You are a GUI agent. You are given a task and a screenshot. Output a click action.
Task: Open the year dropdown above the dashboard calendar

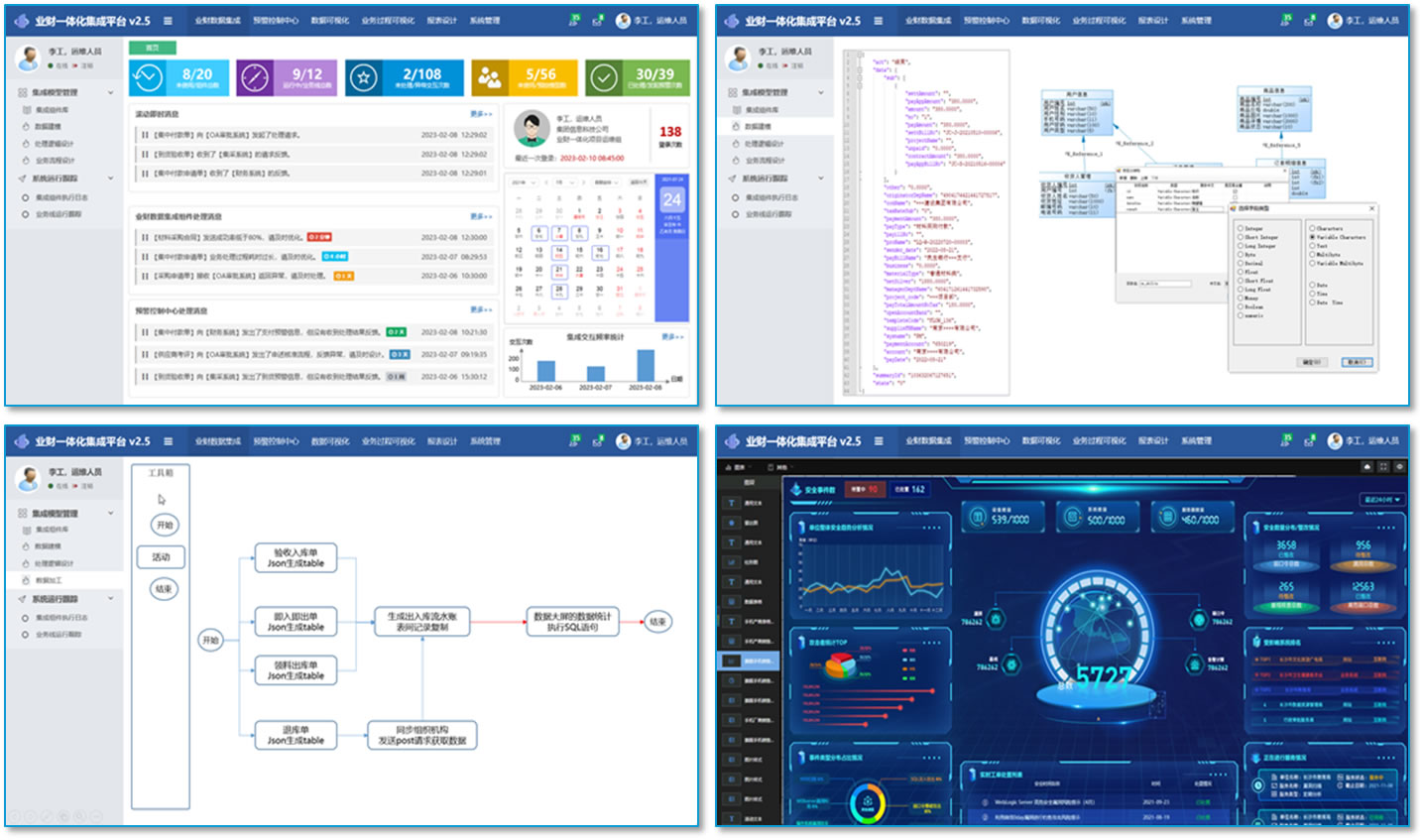[523, 182]
